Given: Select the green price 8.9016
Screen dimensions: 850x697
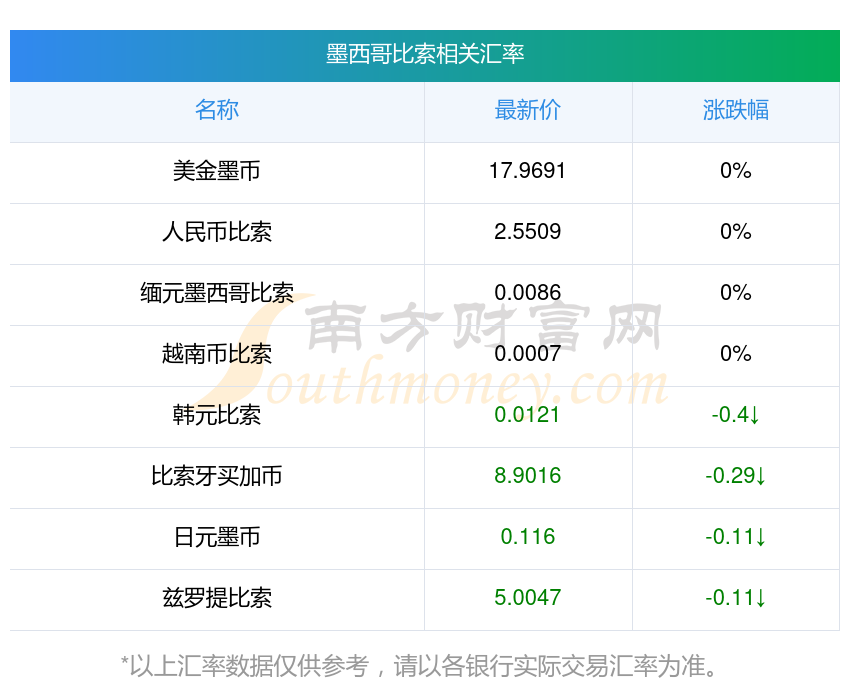Looking at the screenshot, I should coord(527,476).
